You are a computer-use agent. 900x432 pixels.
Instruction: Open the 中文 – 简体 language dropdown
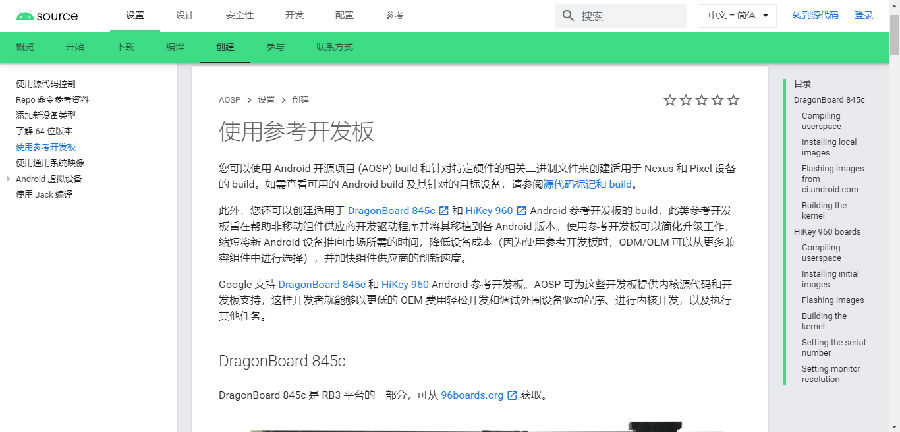click(737, 15)
